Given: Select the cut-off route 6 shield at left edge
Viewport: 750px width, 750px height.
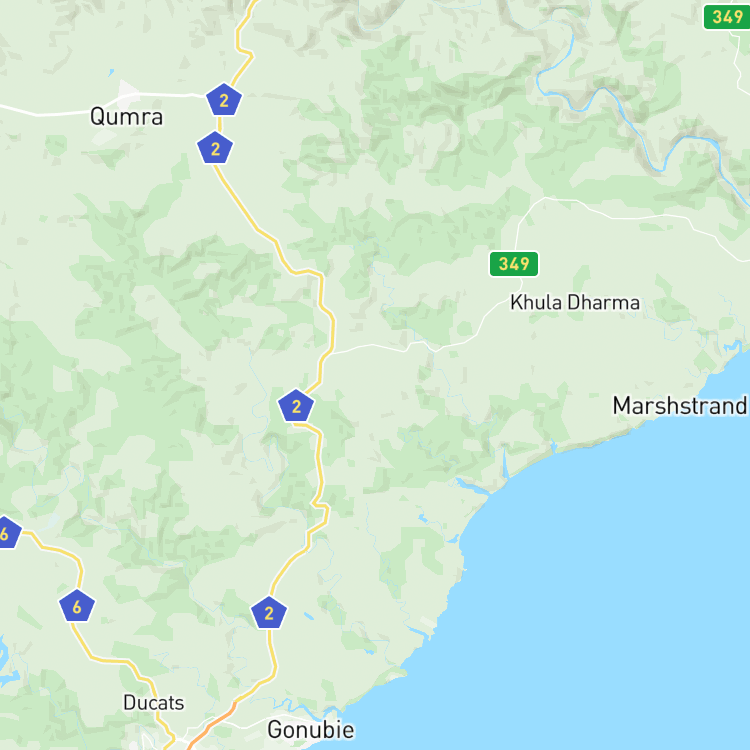Looking at the screenshot, I should [9, 532].
